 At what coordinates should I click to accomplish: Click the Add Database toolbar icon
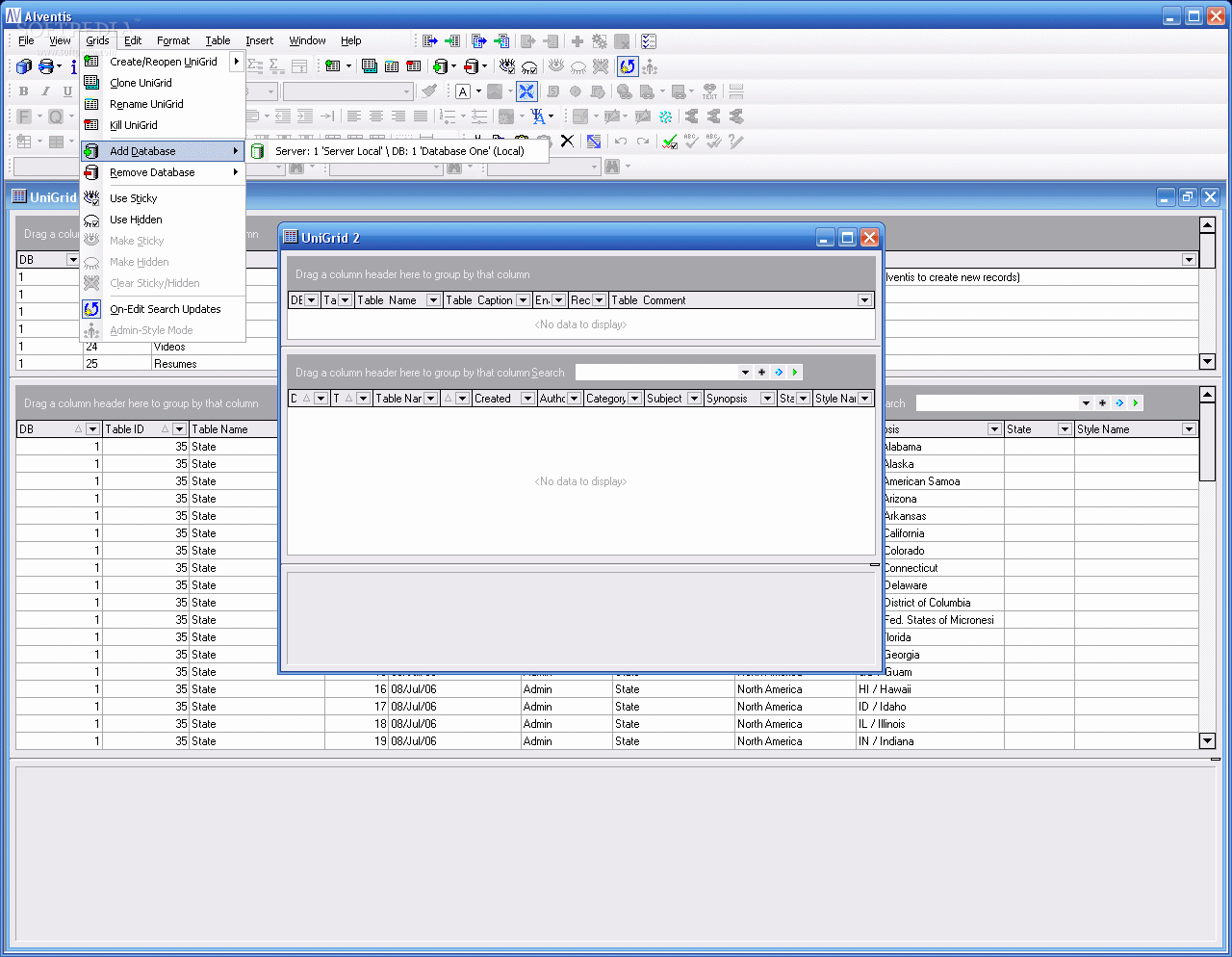coord(442,66)
